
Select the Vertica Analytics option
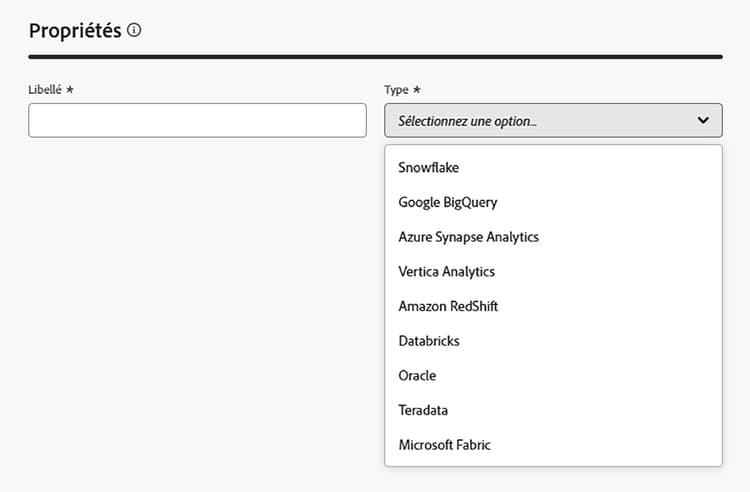click(x=446, y=271)
